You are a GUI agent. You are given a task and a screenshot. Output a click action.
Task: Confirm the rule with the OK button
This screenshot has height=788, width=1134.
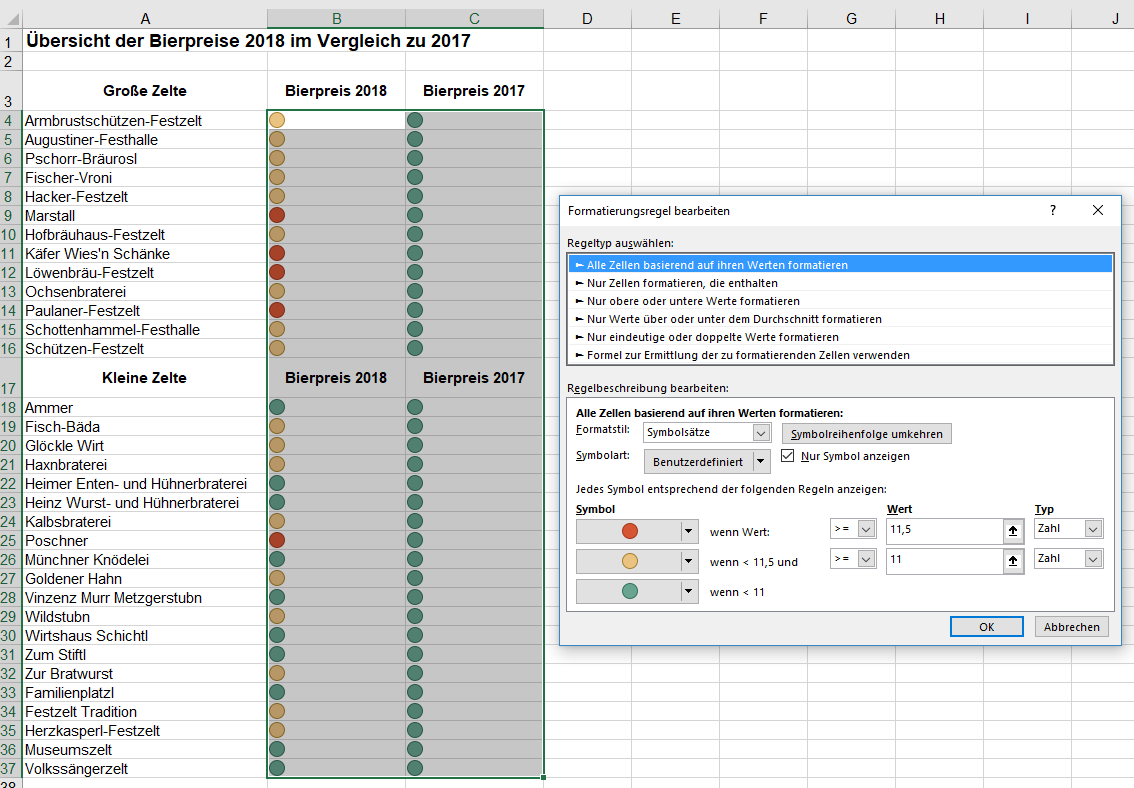coord(986,627)
